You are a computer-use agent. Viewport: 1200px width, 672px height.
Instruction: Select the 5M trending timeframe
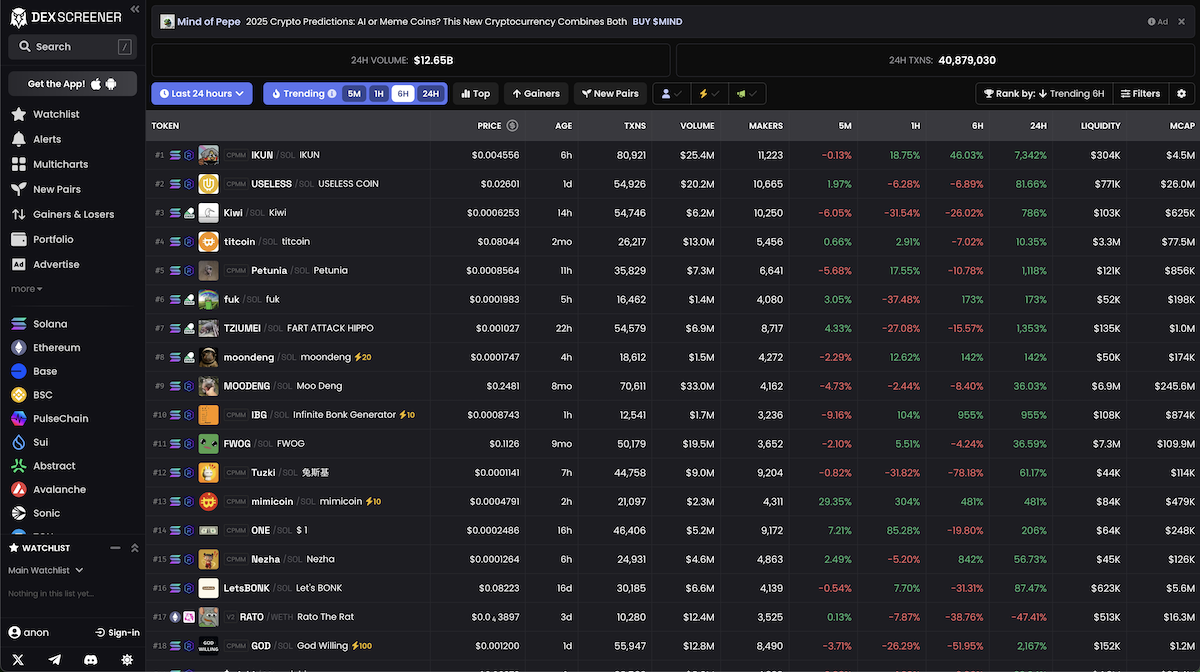click(x=354, y=94)
